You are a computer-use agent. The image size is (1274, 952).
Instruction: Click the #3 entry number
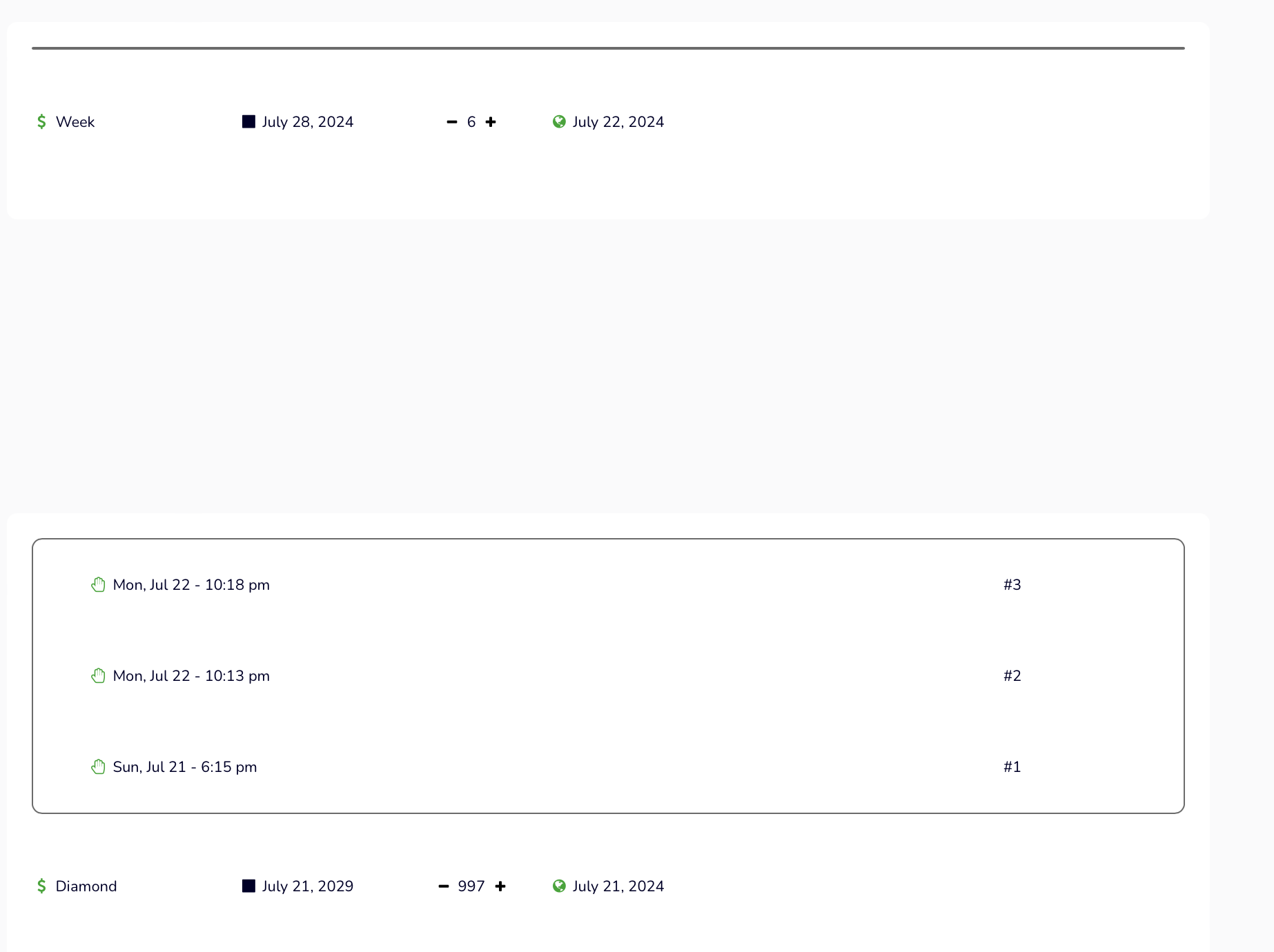pos(1012,585)
